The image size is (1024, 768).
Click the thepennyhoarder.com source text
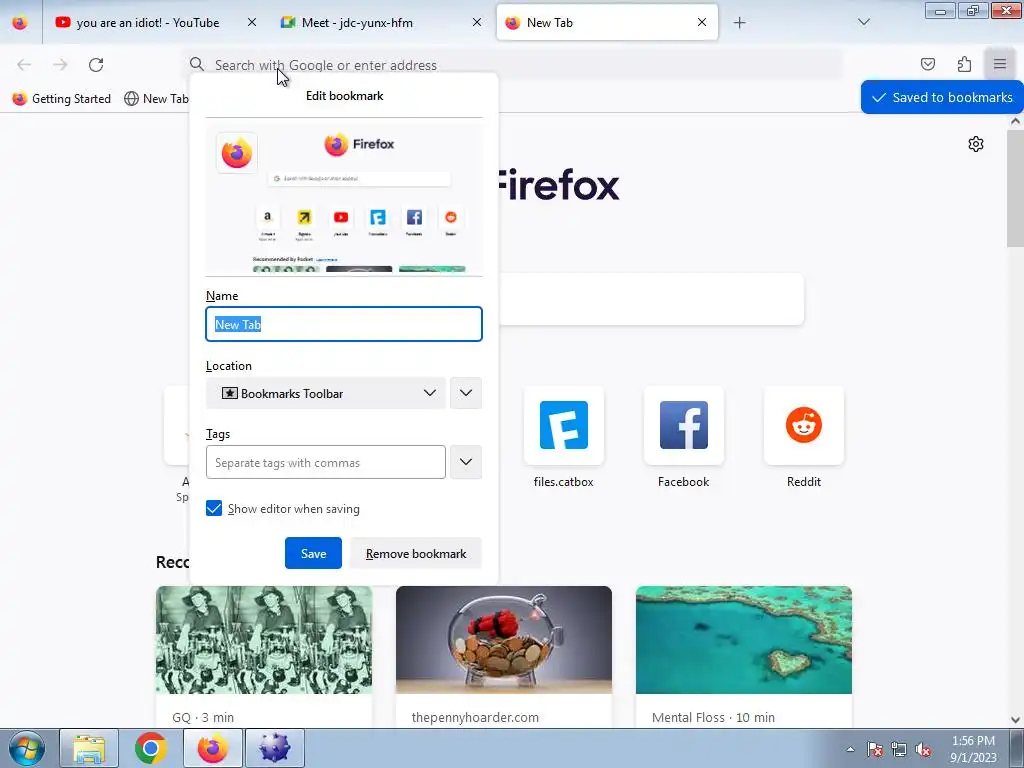coord(475,717)
